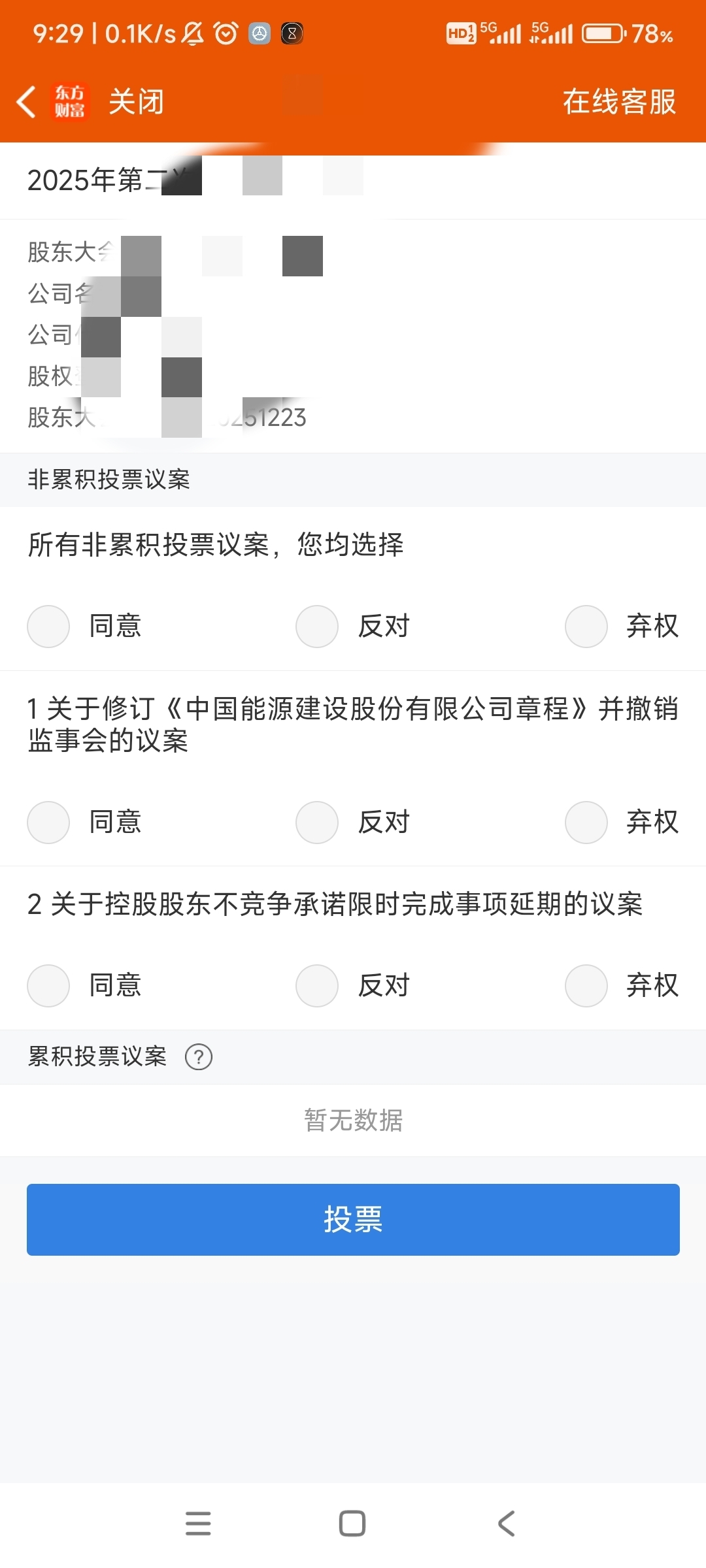Tap the 东方财富 logo icon
Viewport: 706px width, 1568px height.
[69, 102]
